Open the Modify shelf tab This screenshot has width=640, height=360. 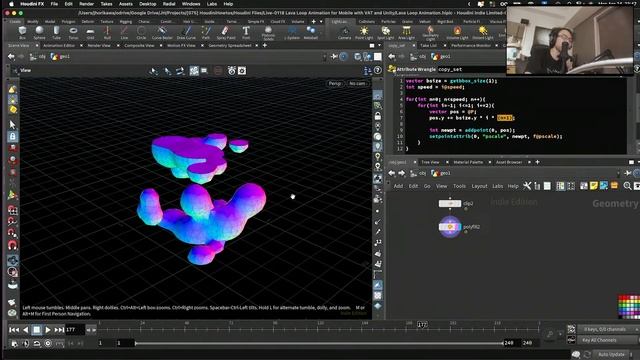33,22
